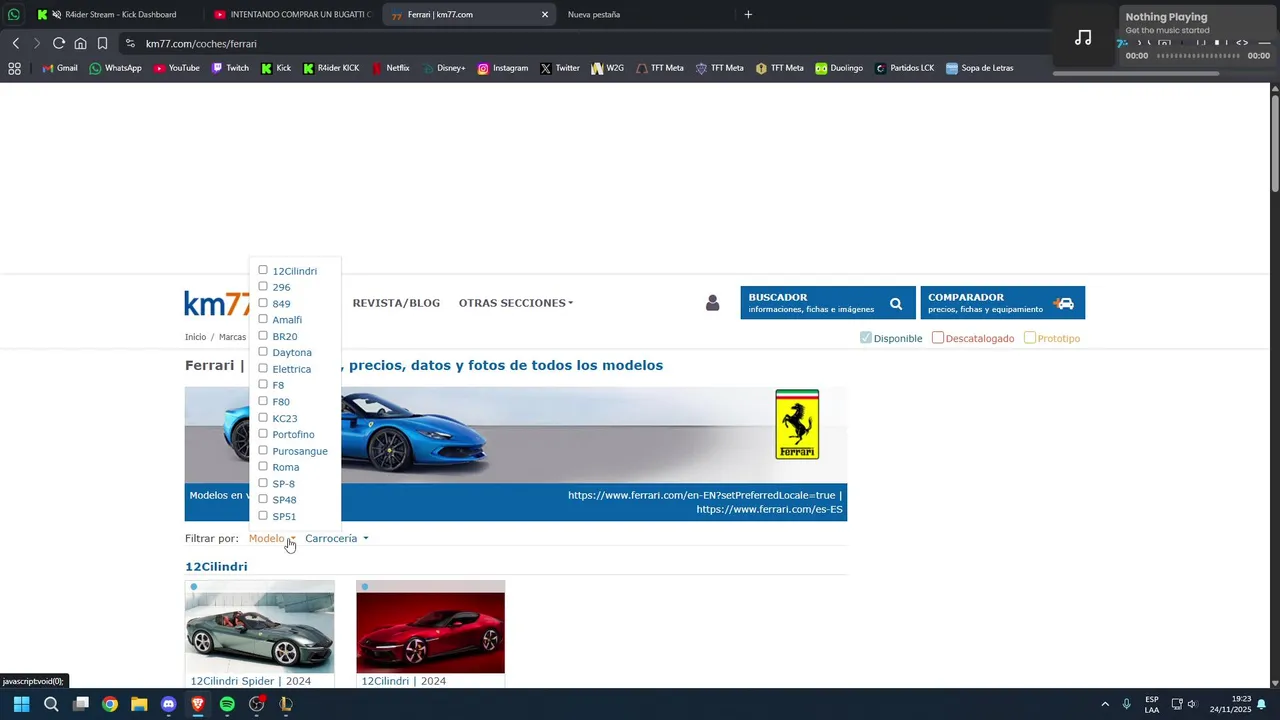Open the Duolingo bookmark
The width and height of the screenshot is (1280, 720).
click(839, 68)
